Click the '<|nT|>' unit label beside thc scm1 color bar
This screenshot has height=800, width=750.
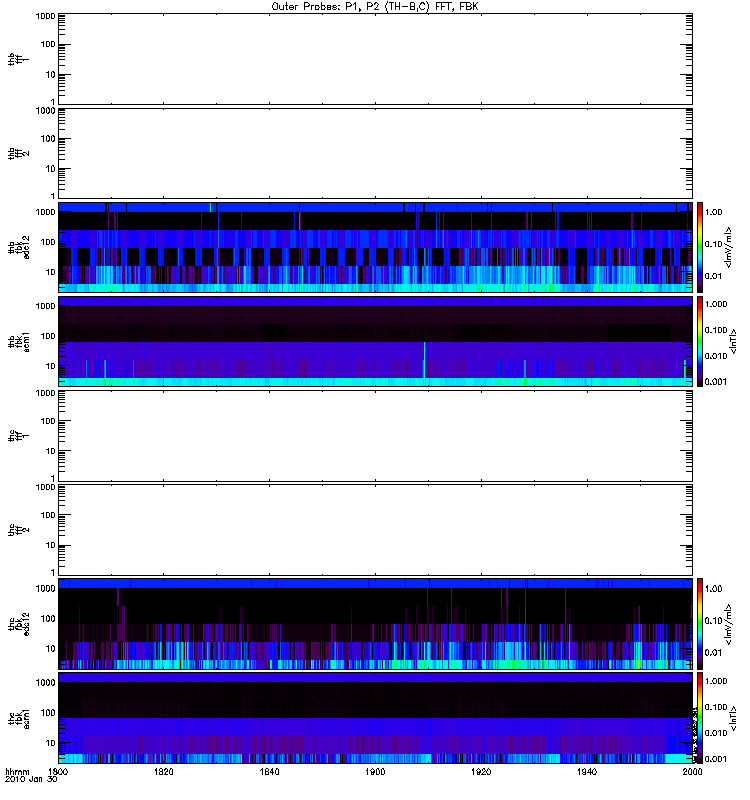(734, 718)
